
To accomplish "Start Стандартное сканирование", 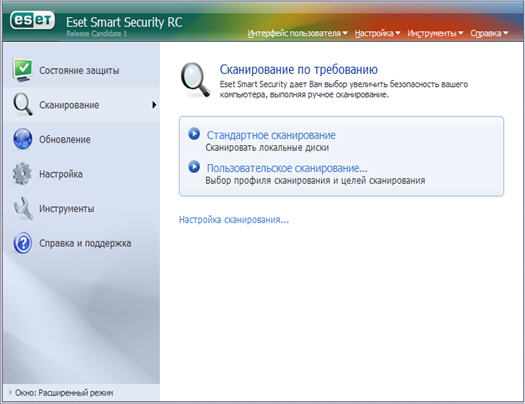I will [x=271, y=135].
